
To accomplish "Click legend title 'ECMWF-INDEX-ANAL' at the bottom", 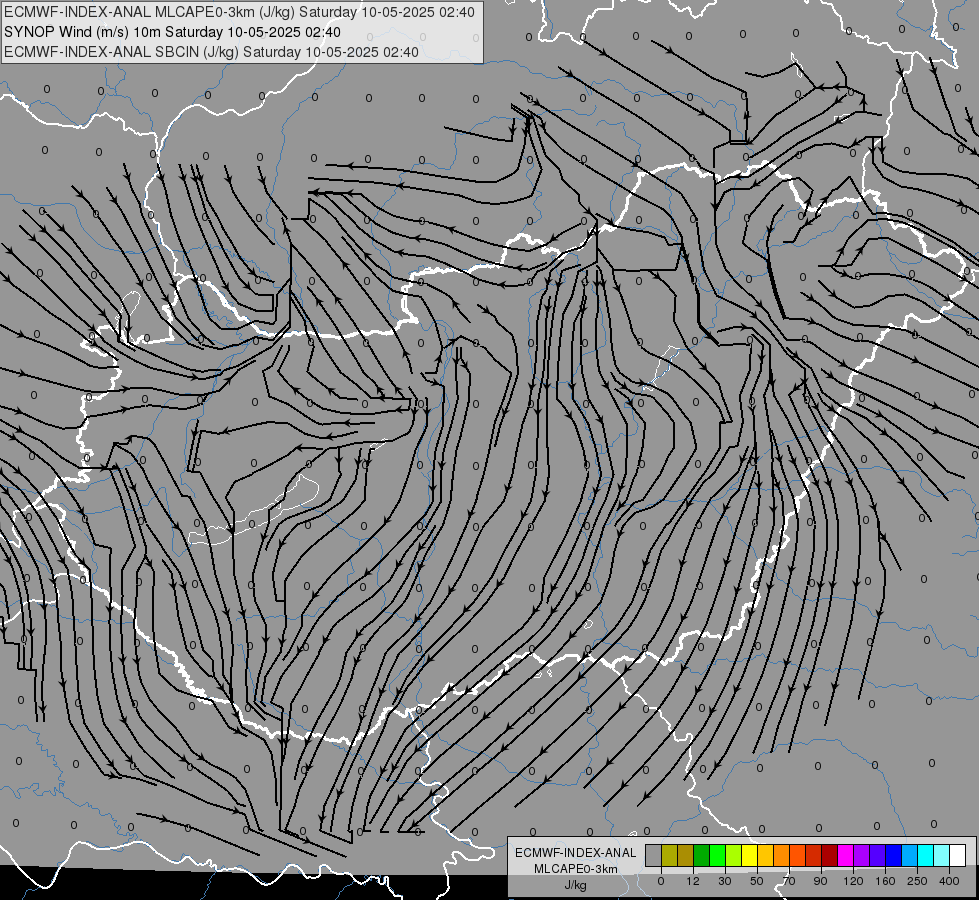I will (x=576, y=853).
